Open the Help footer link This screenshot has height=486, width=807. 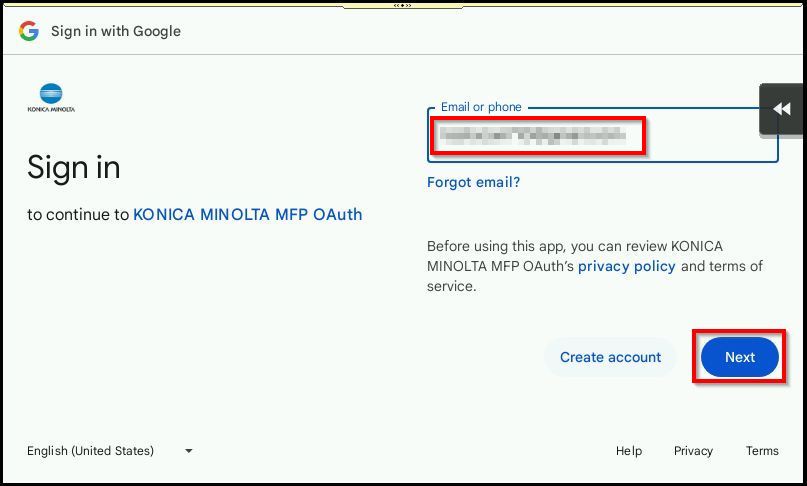pyautogui.click(x=629, y=451)
